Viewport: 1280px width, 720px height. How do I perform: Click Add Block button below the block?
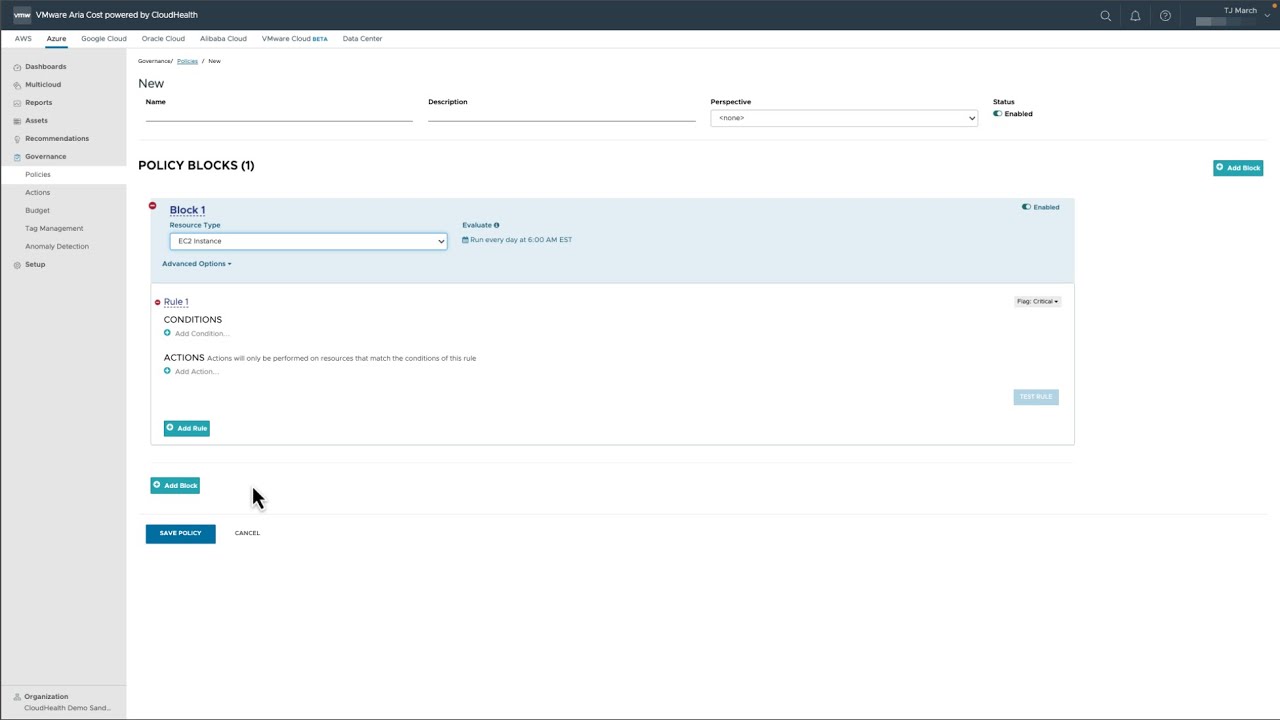pos(175,486)
